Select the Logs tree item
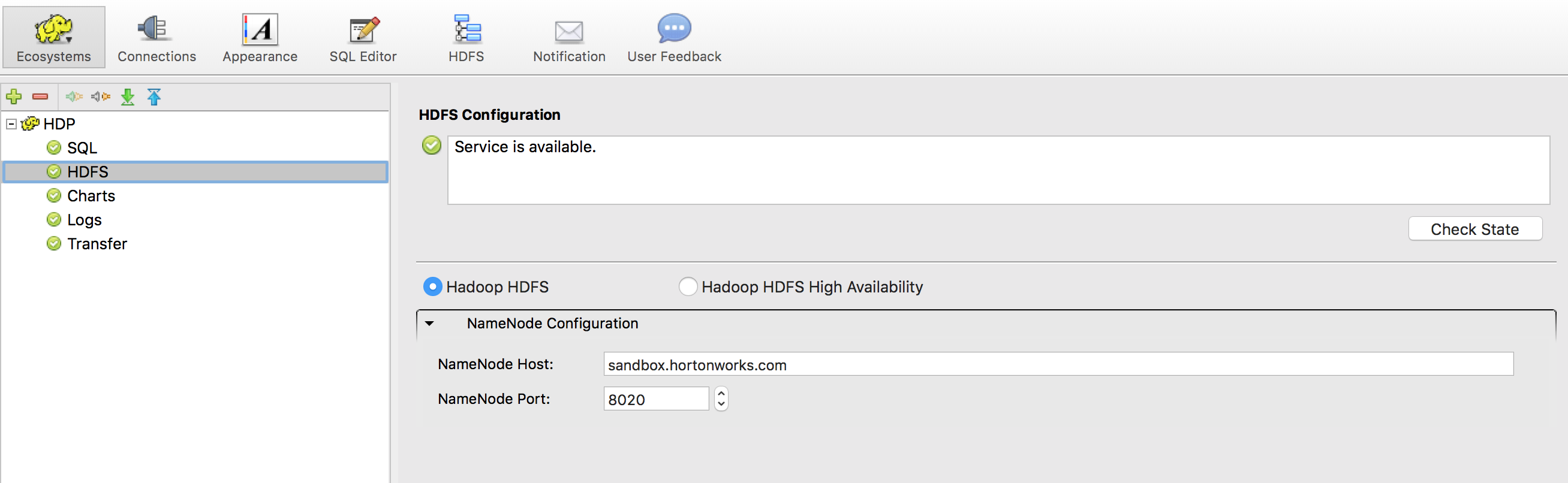This screenshot has width=1568, height=483. click(x=84, y=219)
